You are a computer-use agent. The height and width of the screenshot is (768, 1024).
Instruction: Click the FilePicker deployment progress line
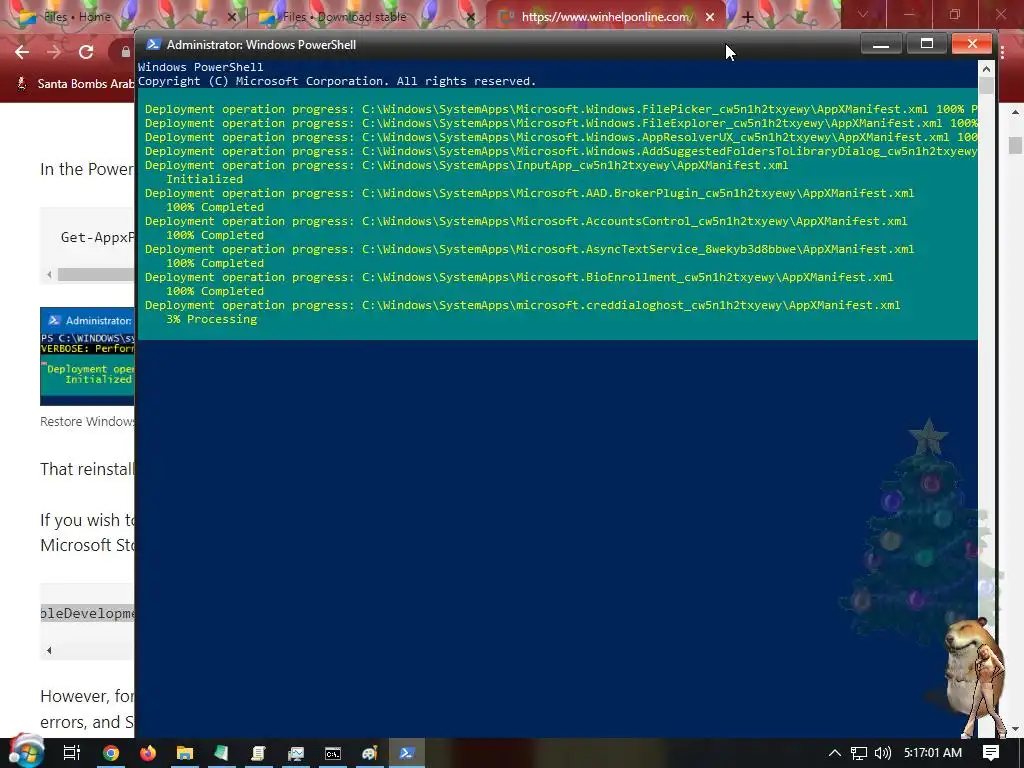[x=561, y=109]
